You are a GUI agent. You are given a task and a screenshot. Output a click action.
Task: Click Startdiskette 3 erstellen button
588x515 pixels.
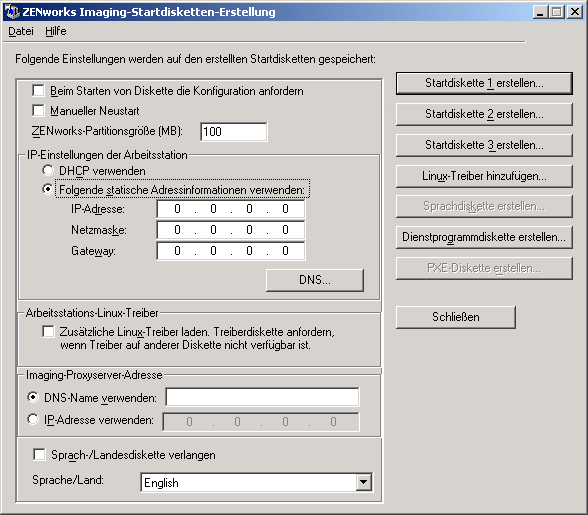(x=484, y=145)
